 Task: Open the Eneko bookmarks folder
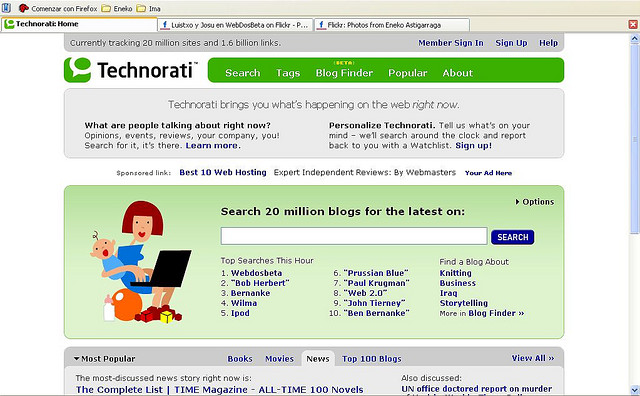(117, 8)
